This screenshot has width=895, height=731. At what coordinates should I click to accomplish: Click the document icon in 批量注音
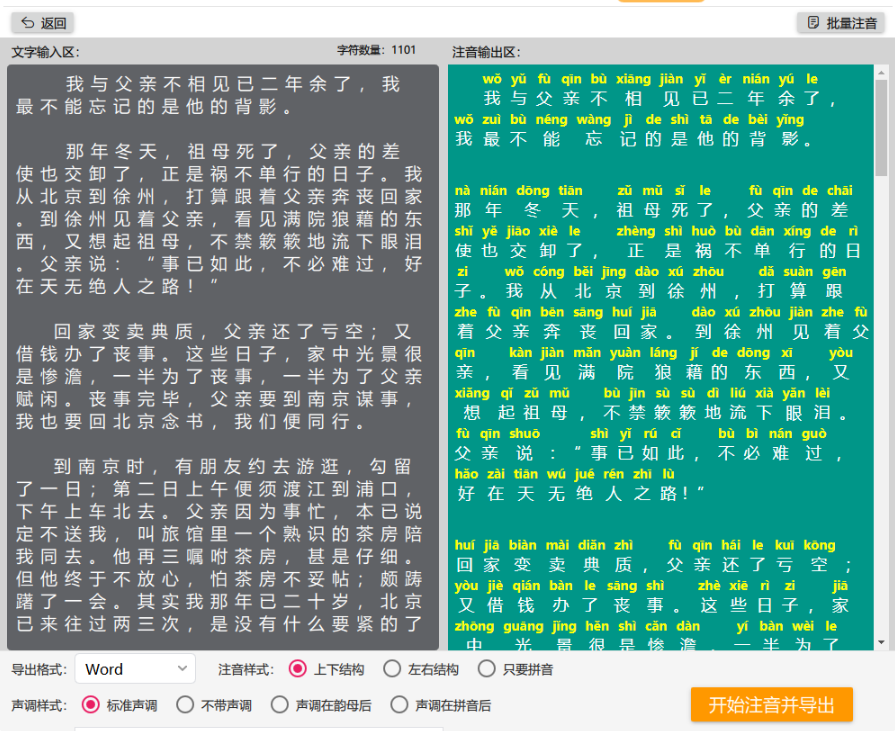click(813, 23)
